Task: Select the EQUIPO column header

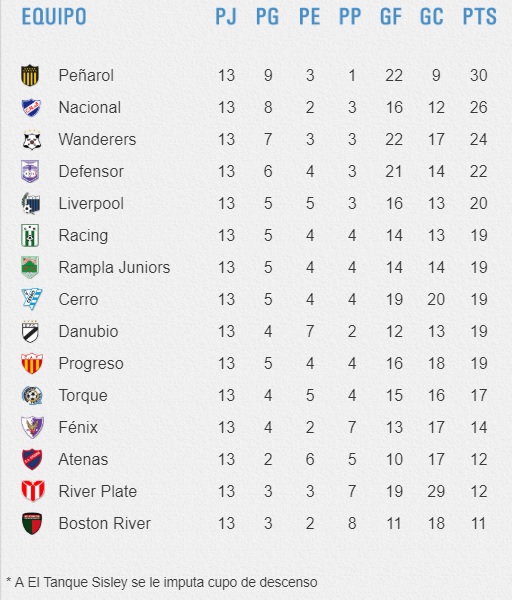Action: (x=54, y=16)
